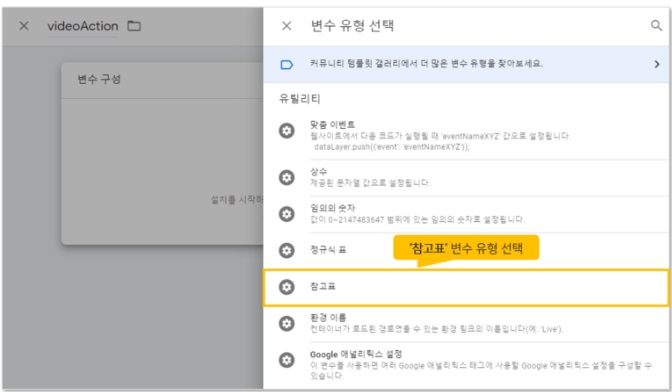The image size is (672, 392).
Task: Select the 임의의 숫자 variable type
Action: [x=466, y=214]
